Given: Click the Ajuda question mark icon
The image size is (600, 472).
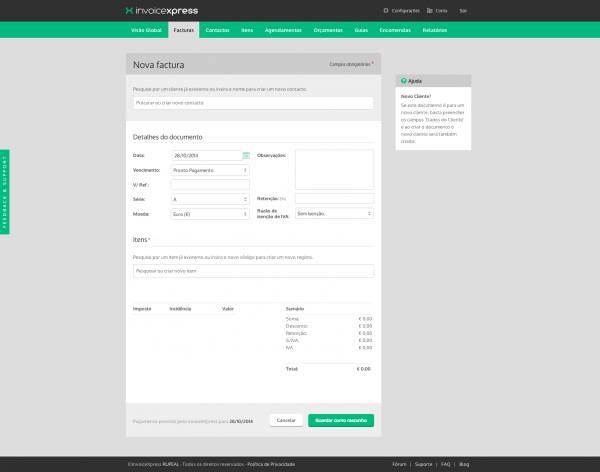Looking at the screenshot, I should (403, 81).
